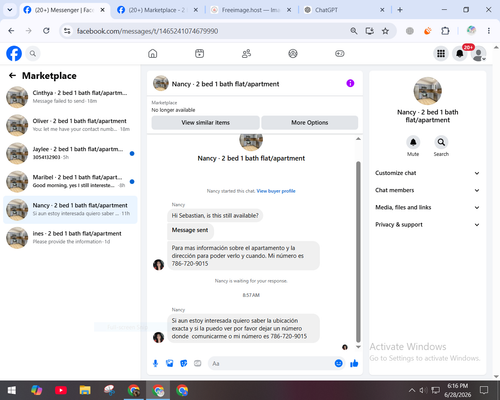
Task: Click 'Hi Sebastian, is this still available?' message
Action: pyautogui.click(x=215, y=216)
